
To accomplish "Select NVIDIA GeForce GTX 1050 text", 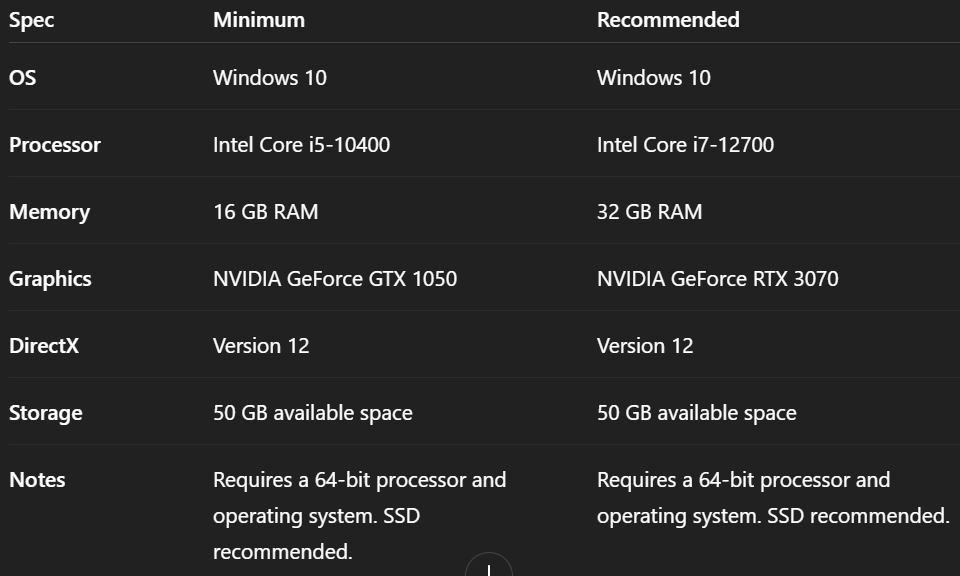I will pyautogui.click(x=335, y=279).
